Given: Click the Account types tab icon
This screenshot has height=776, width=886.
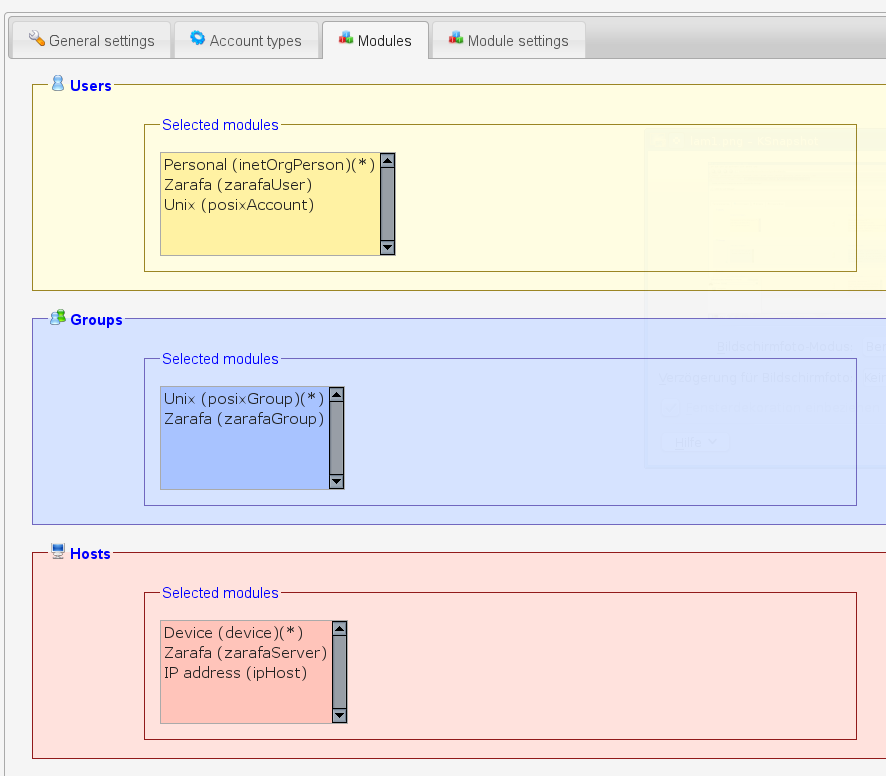Looking at the screenshot, I should 198,39.
